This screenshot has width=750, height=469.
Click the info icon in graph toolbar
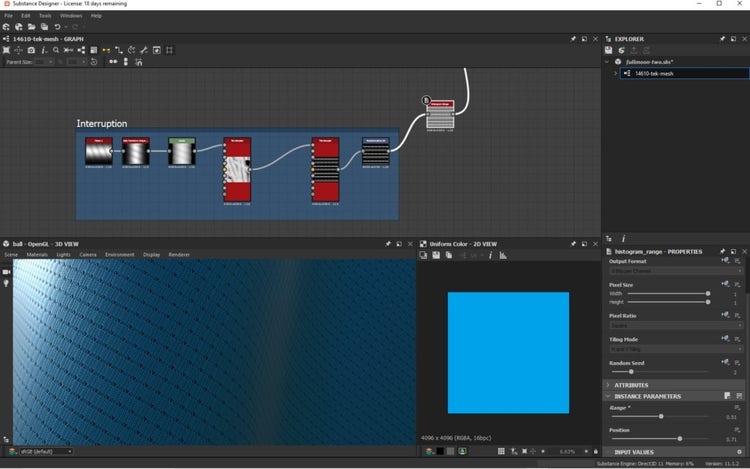44,50
